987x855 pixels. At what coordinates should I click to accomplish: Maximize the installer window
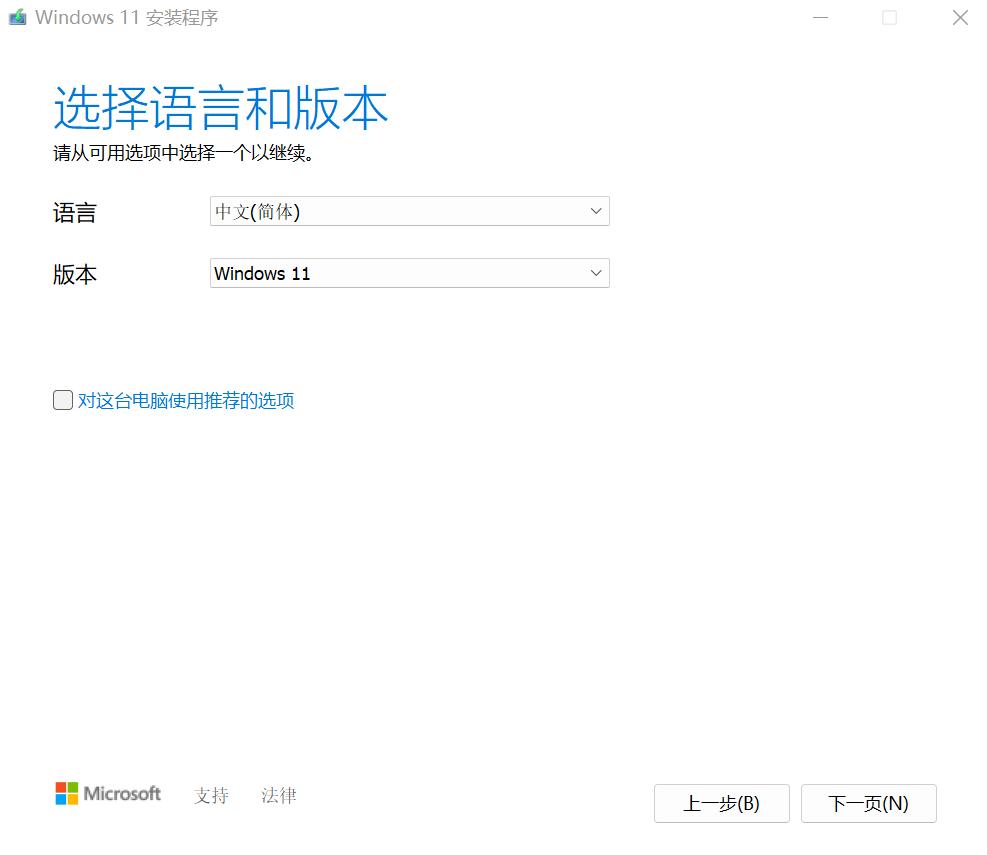(889, 18)
